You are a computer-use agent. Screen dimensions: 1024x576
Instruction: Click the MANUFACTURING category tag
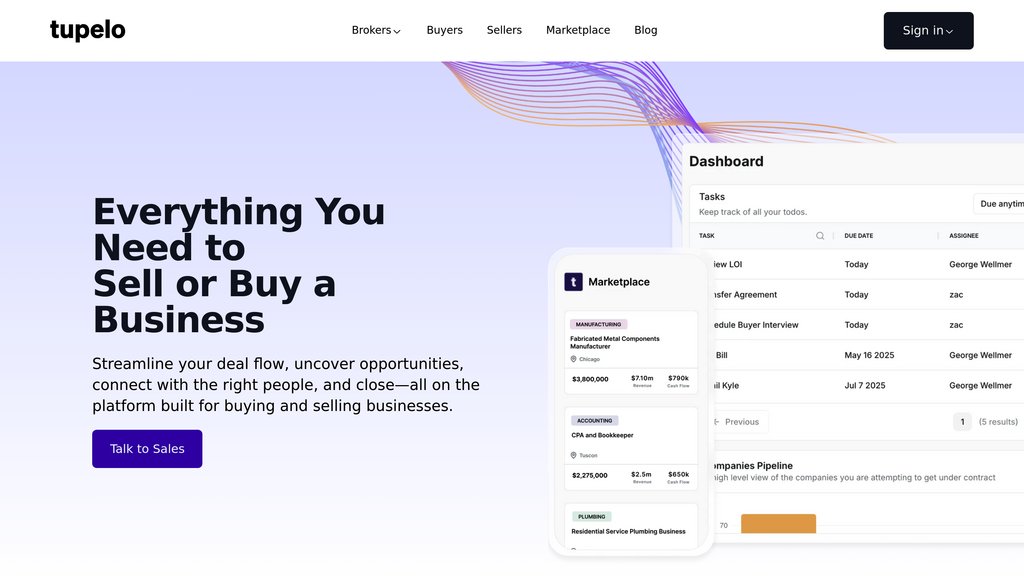[598, 324]
